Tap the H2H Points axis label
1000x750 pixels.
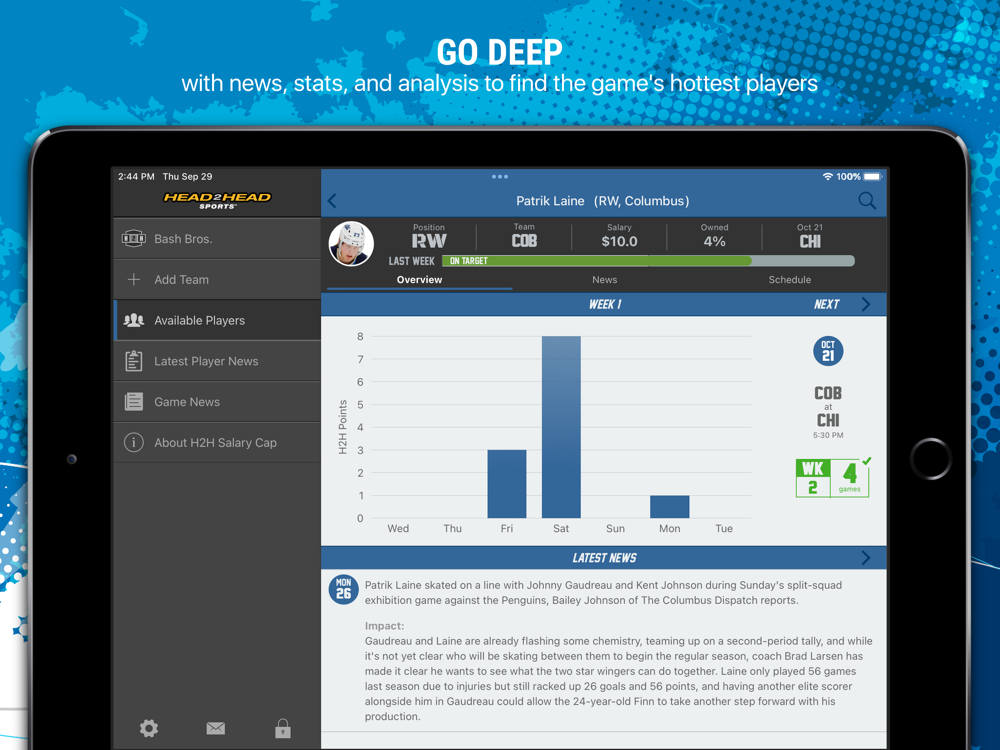click(342, 427)
